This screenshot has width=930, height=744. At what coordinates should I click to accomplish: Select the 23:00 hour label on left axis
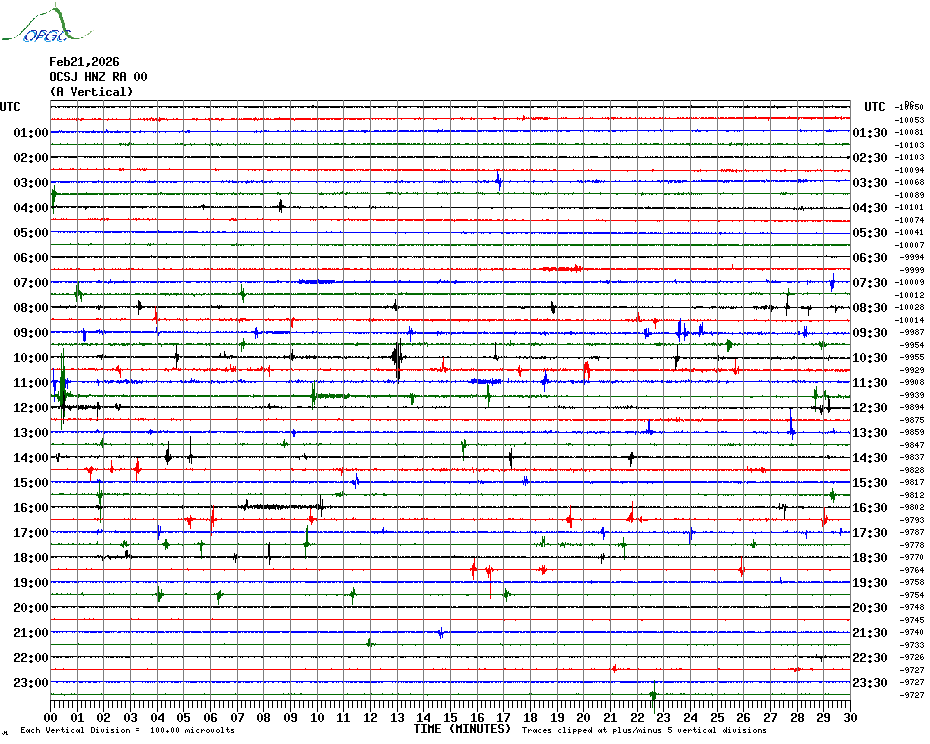point(31,683)
